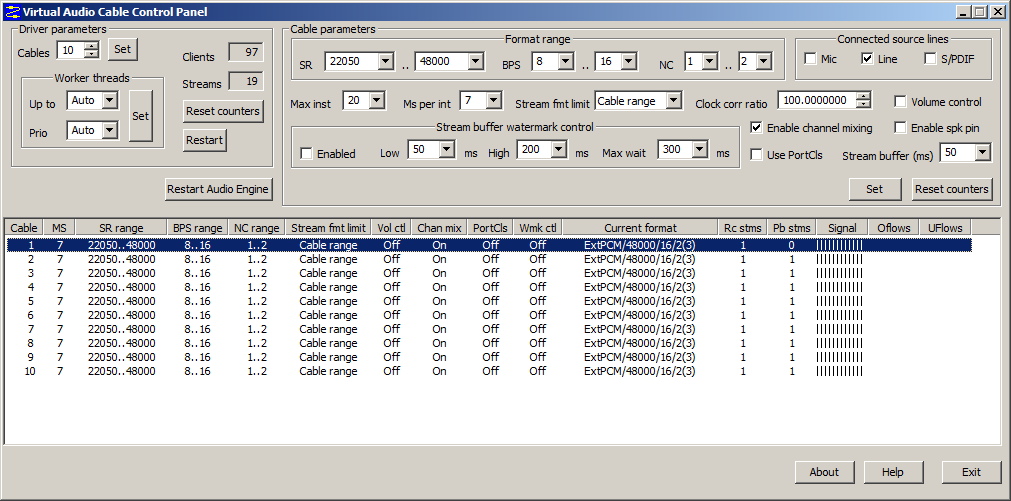Screen dimensions: 1011x501
Task: Expand the Max inst dropdown
Action: pos(377,101)
